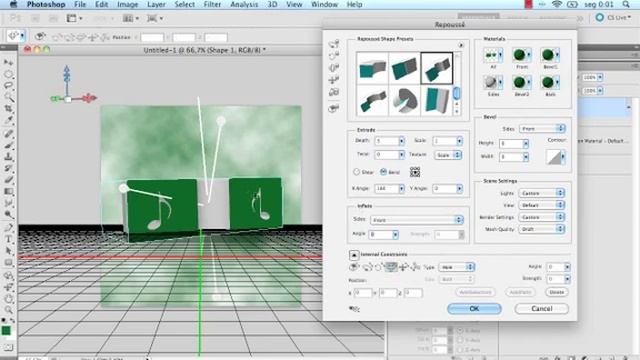Open the Inflate Sides dropdown
The image size is (640, 360).
(417, 220)
